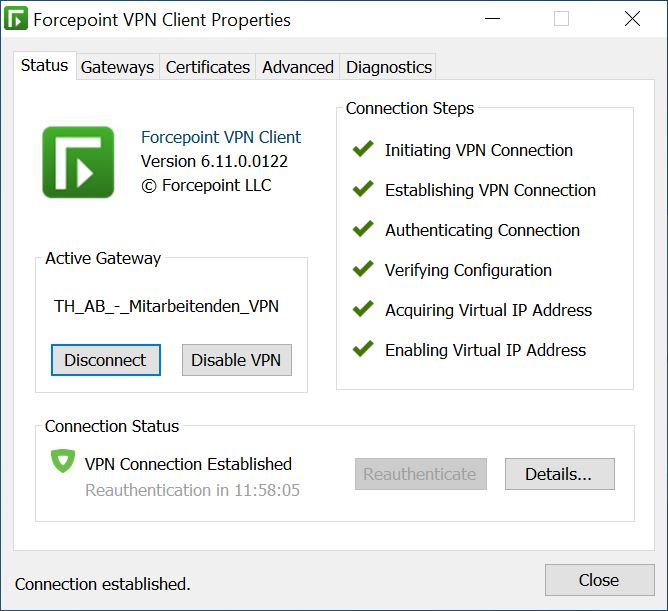Switch to the Gateways tab

pos(118,67)
